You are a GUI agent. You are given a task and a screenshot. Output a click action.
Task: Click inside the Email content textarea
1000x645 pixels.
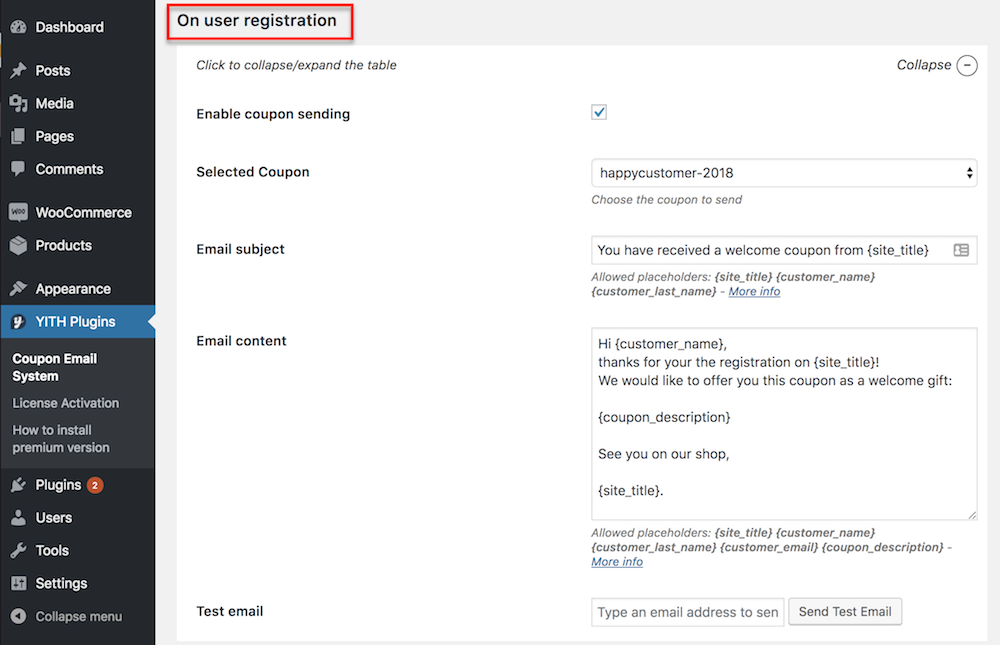[784, 424]
